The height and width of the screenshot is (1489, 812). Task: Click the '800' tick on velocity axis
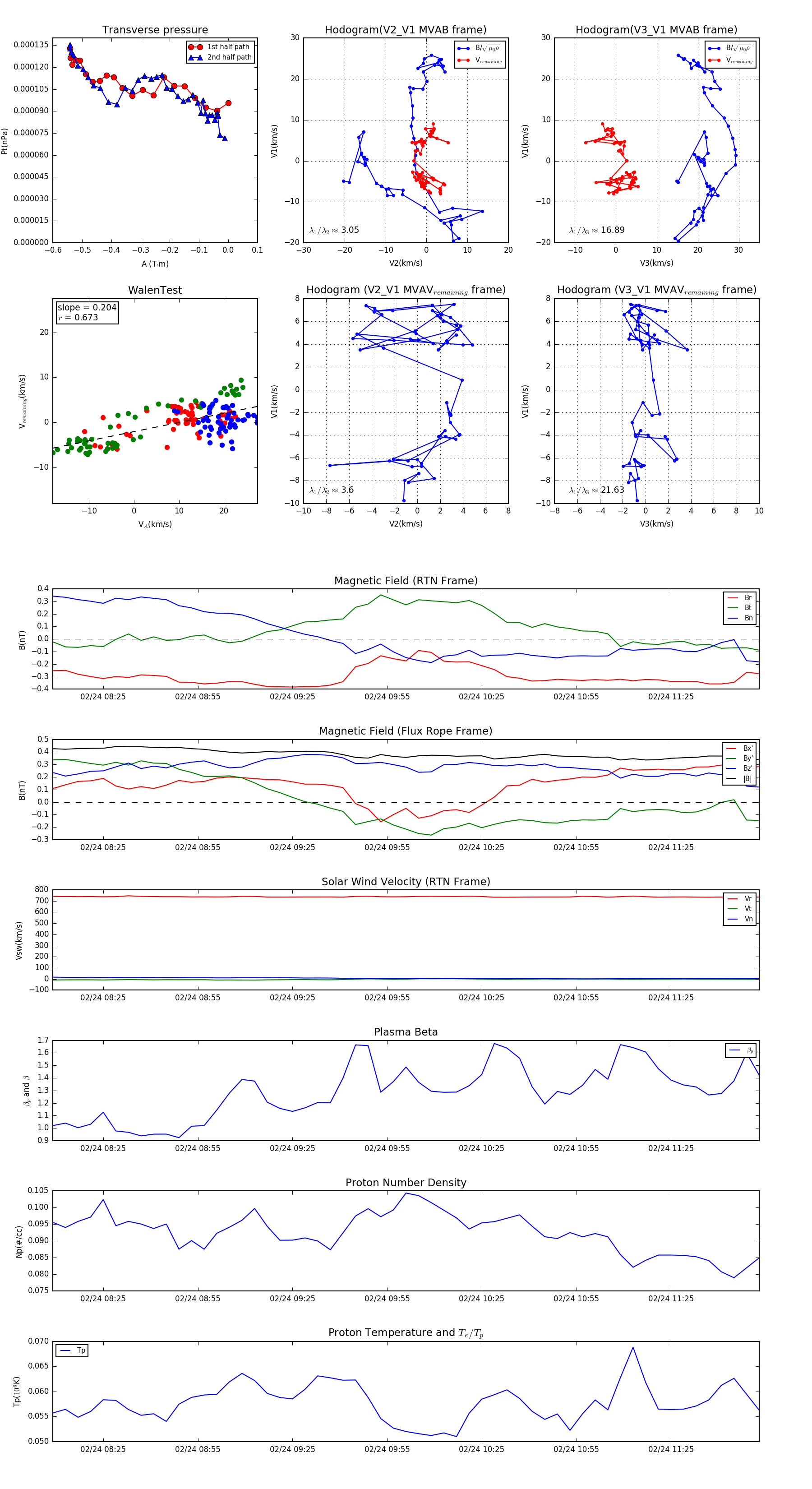pos(42,890)
